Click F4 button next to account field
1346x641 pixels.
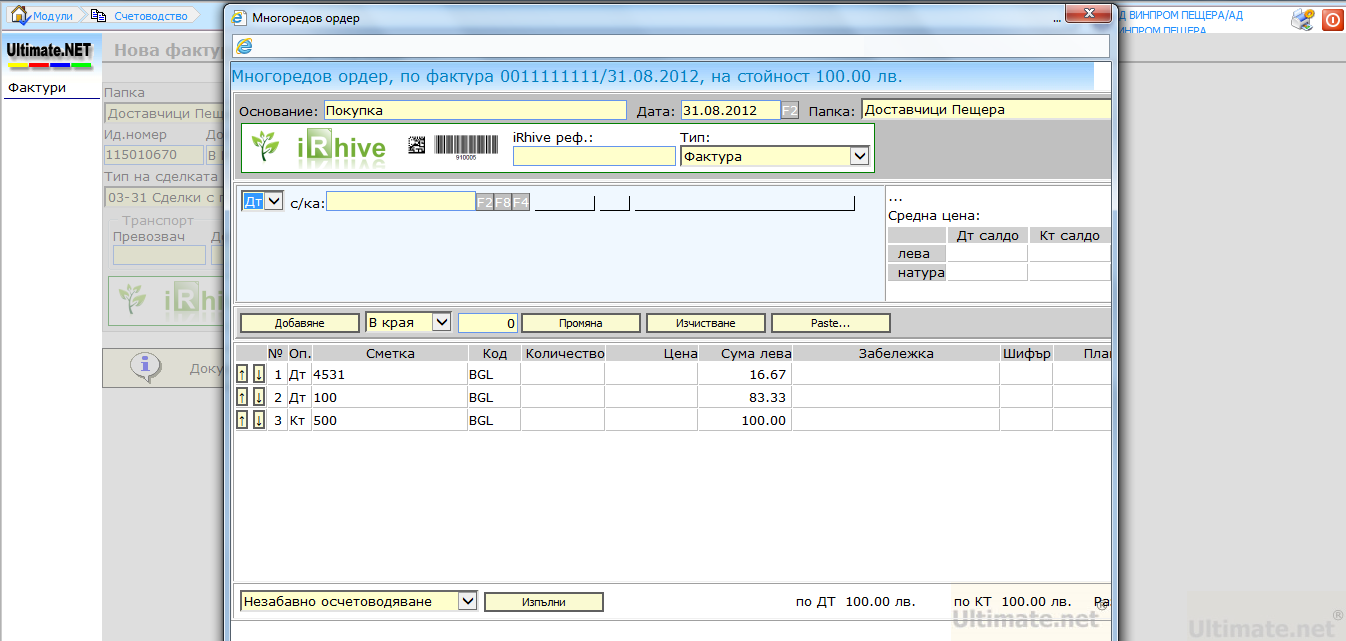(x=521, y=202)
